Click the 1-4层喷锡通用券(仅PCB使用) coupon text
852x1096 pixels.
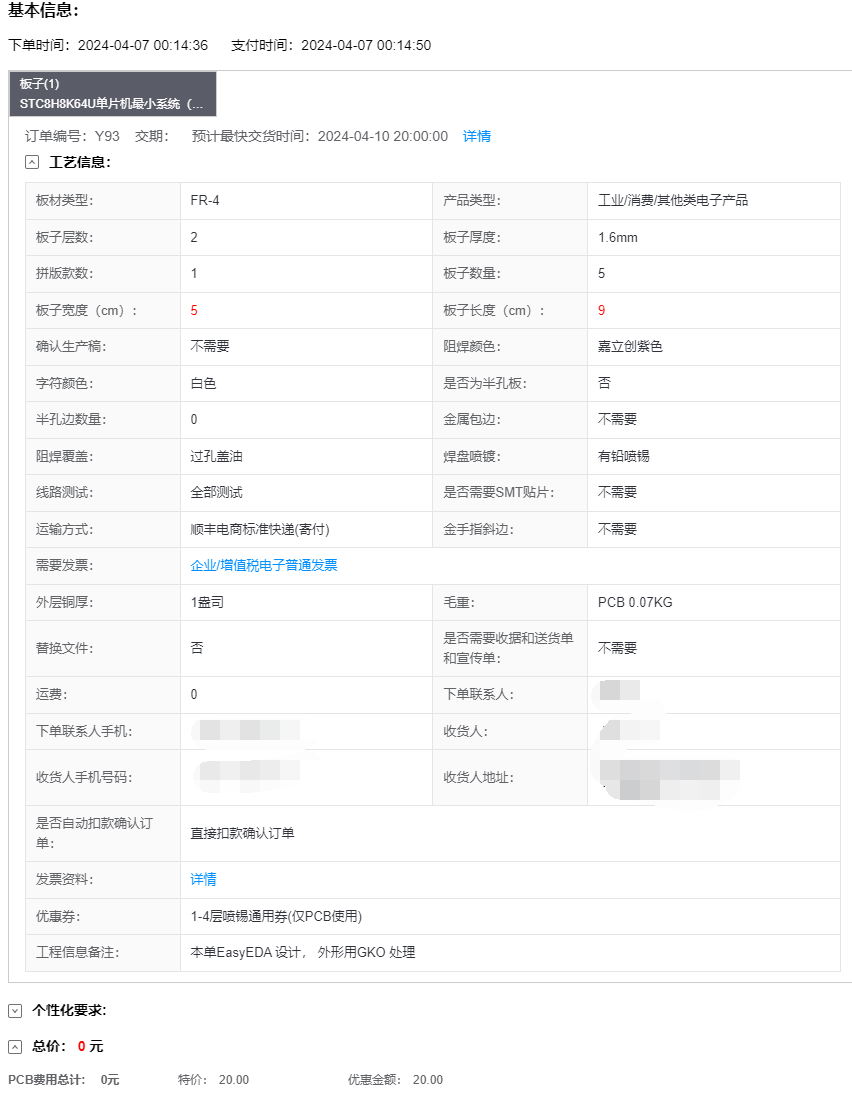276,916
